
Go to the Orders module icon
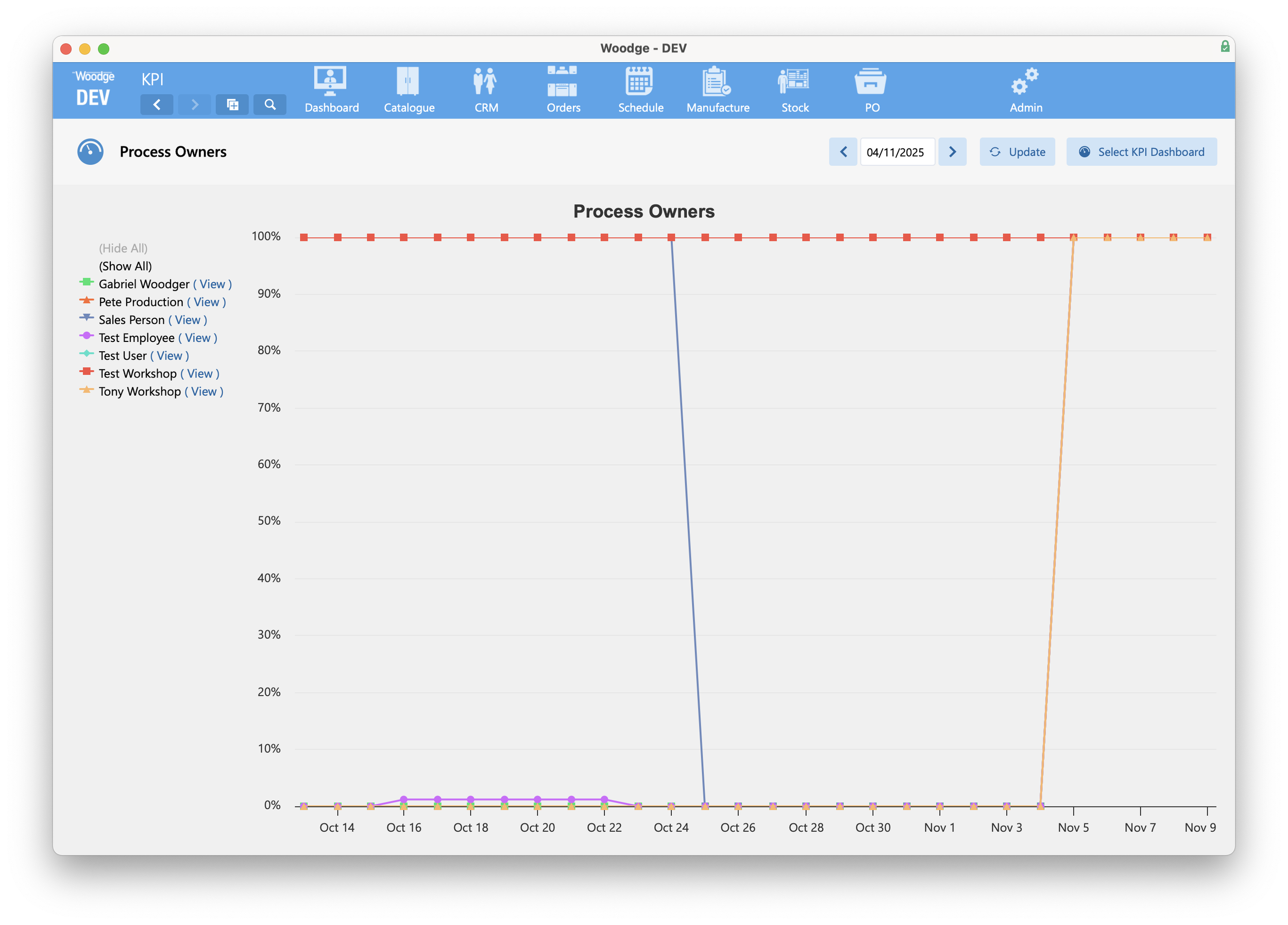click(x=563, y=81)
